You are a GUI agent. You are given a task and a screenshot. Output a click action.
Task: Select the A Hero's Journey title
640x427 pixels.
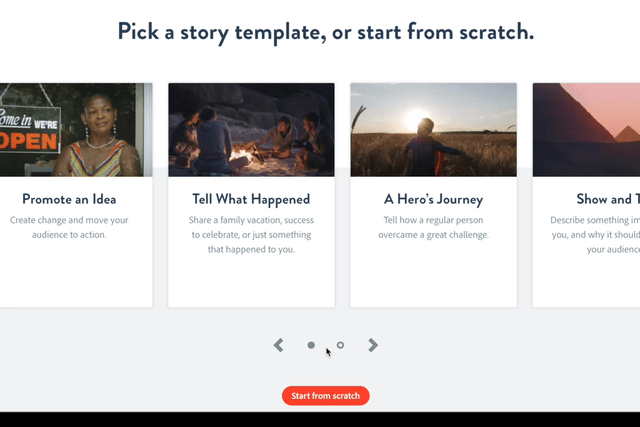click(x=433, y=199)
